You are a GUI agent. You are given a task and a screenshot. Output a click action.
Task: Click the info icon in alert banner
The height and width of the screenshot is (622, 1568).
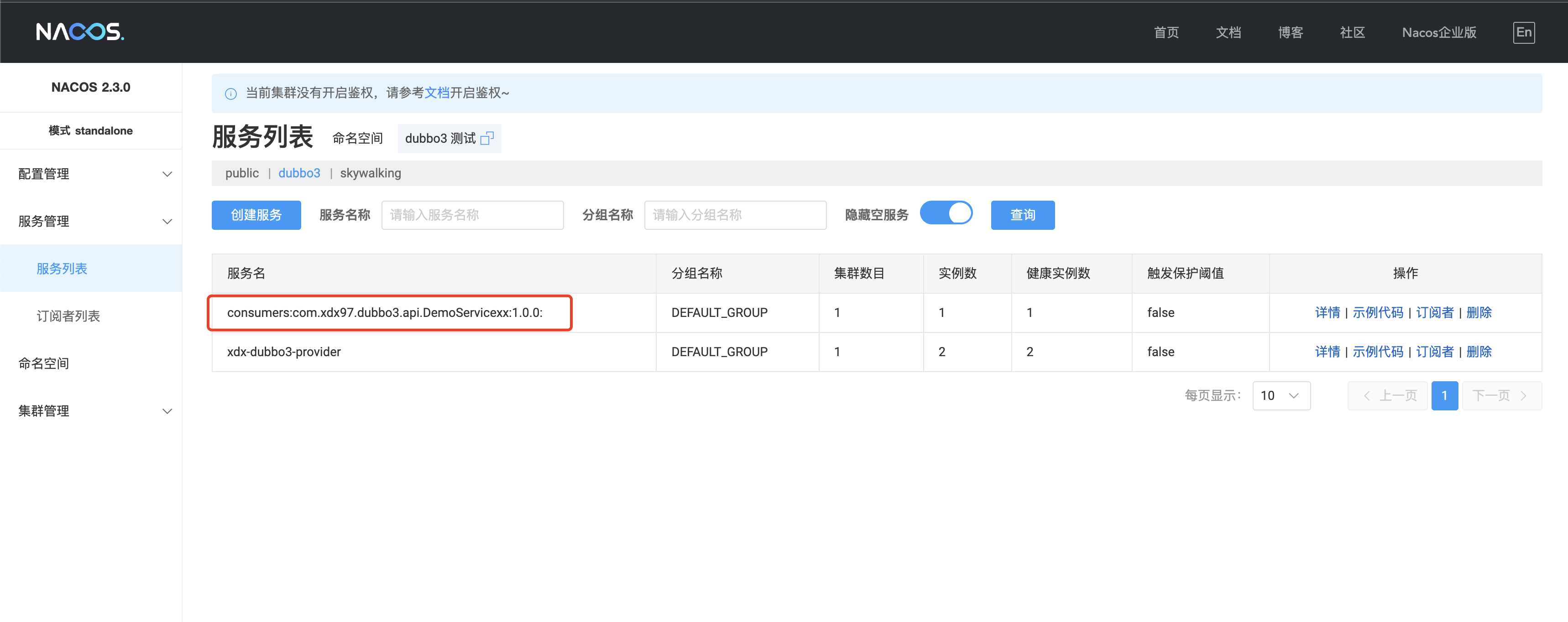click(x=231, y=93)
